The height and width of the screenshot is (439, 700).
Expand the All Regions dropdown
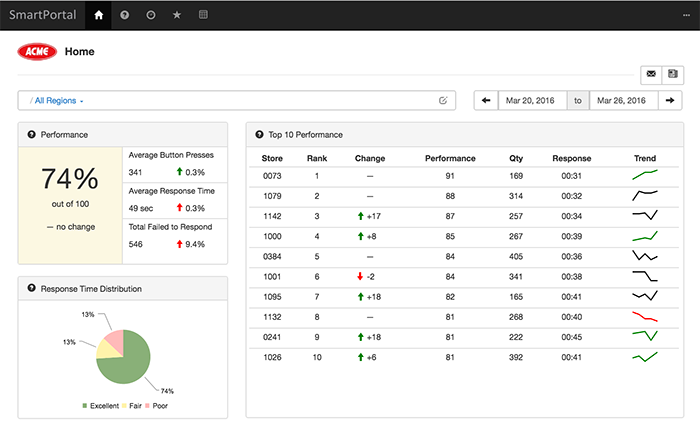tap(59, 101)
